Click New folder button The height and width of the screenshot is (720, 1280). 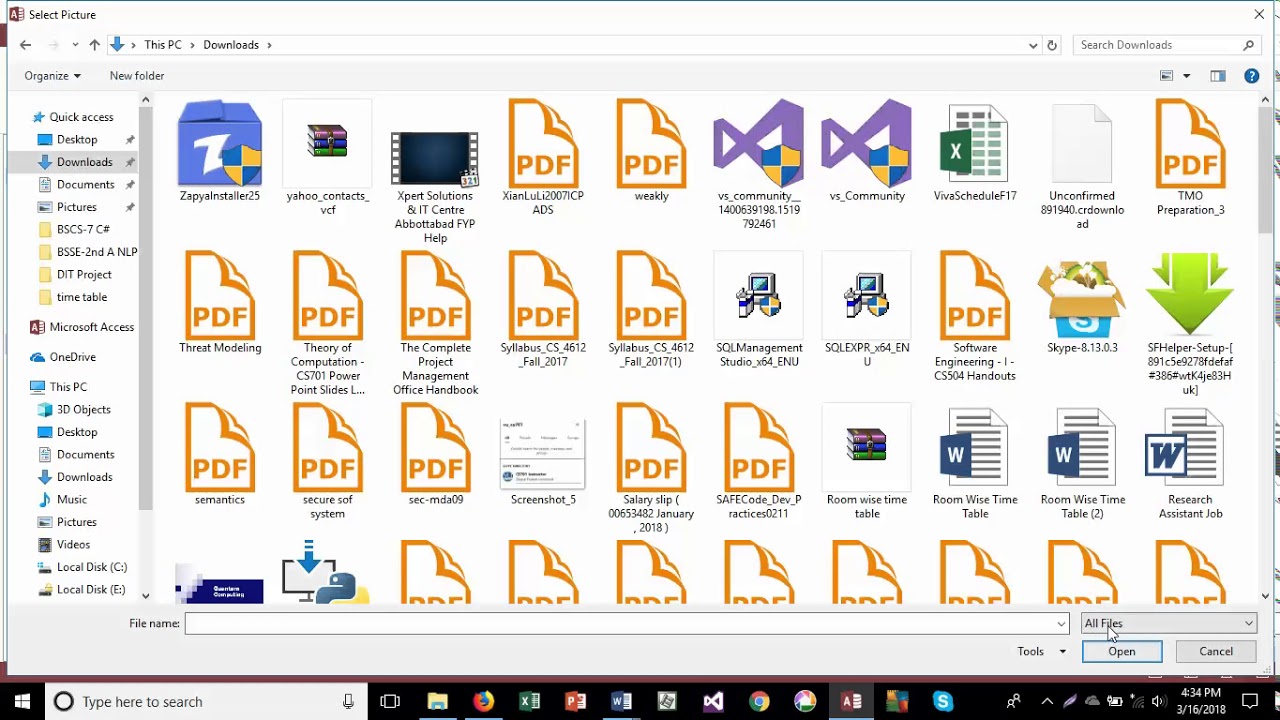click(137, 76)
